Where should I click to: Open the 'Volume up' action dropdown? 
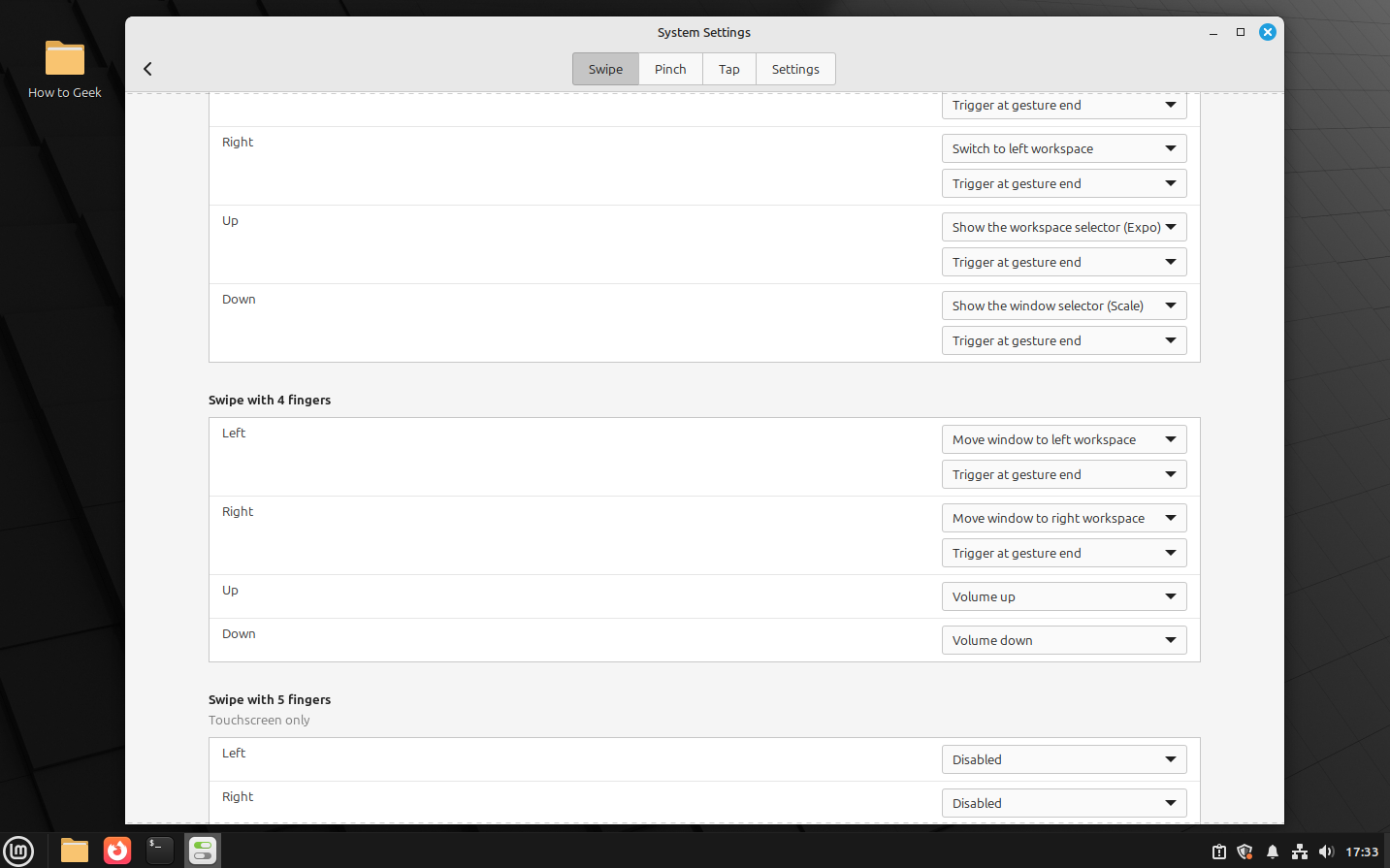pyautogui.click(x=1063, y=595)
